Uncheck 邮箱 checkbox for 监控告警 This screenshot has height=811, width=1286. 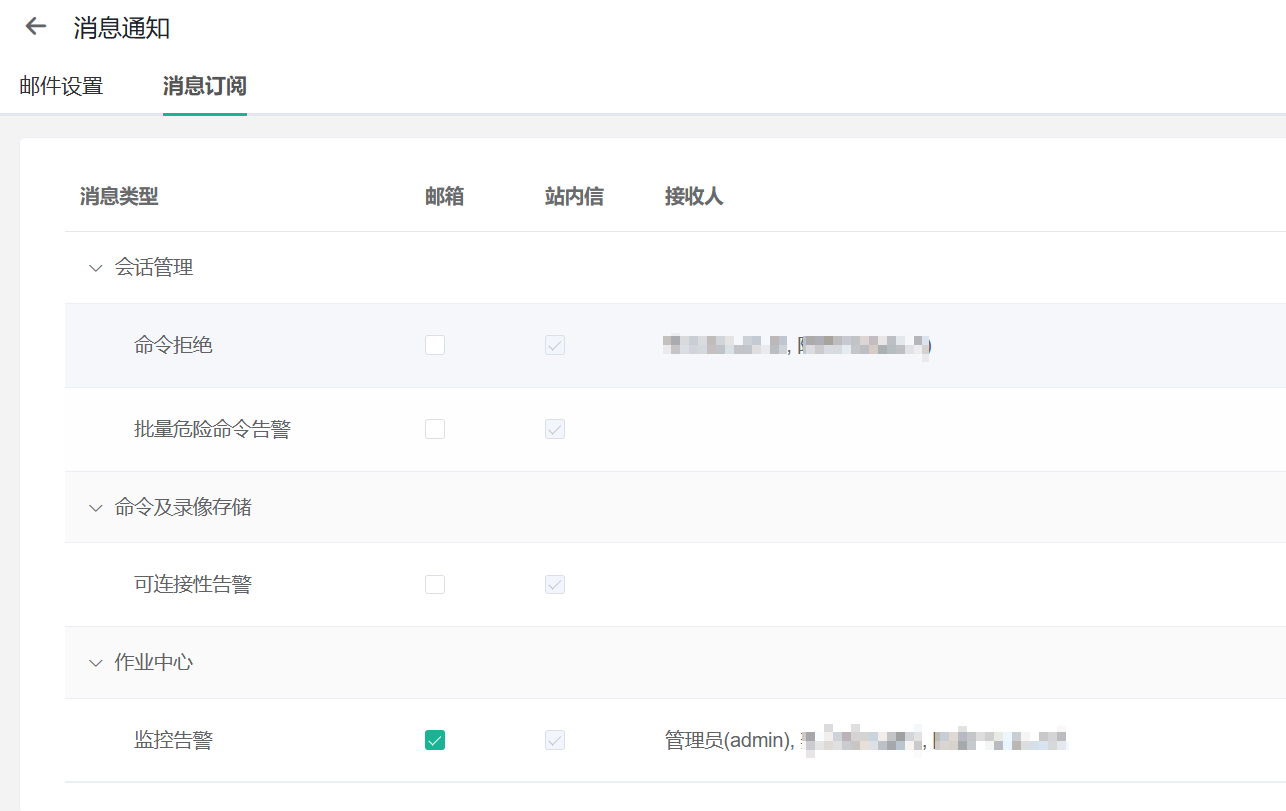coord(435,740)
